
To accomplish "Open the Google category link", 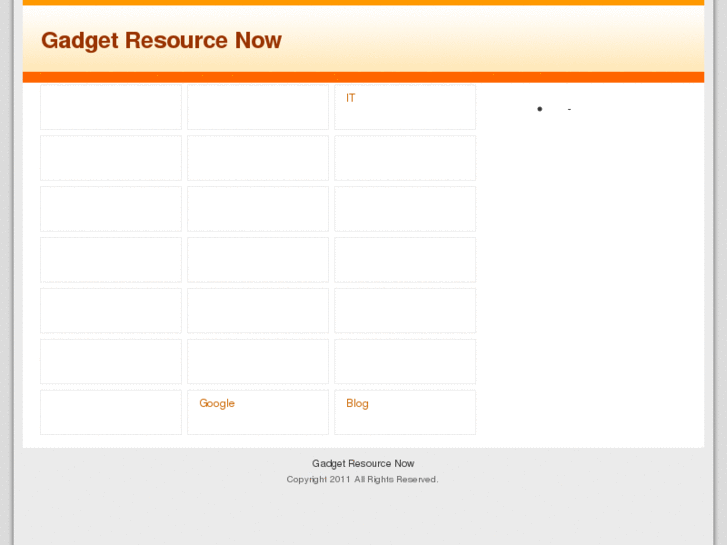I will click(217, 404).
